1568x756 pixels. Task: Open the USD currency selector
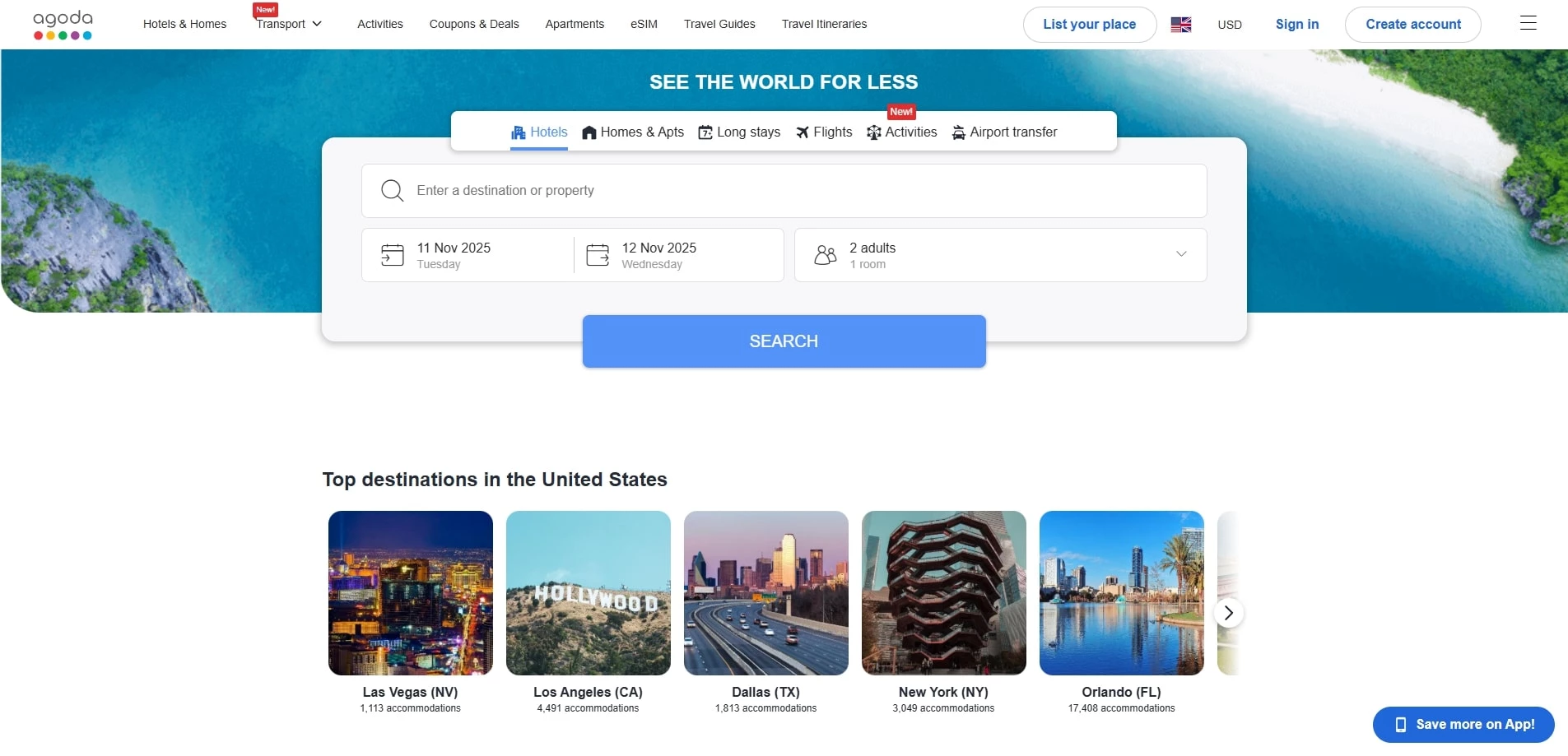tap(1229, 25)
